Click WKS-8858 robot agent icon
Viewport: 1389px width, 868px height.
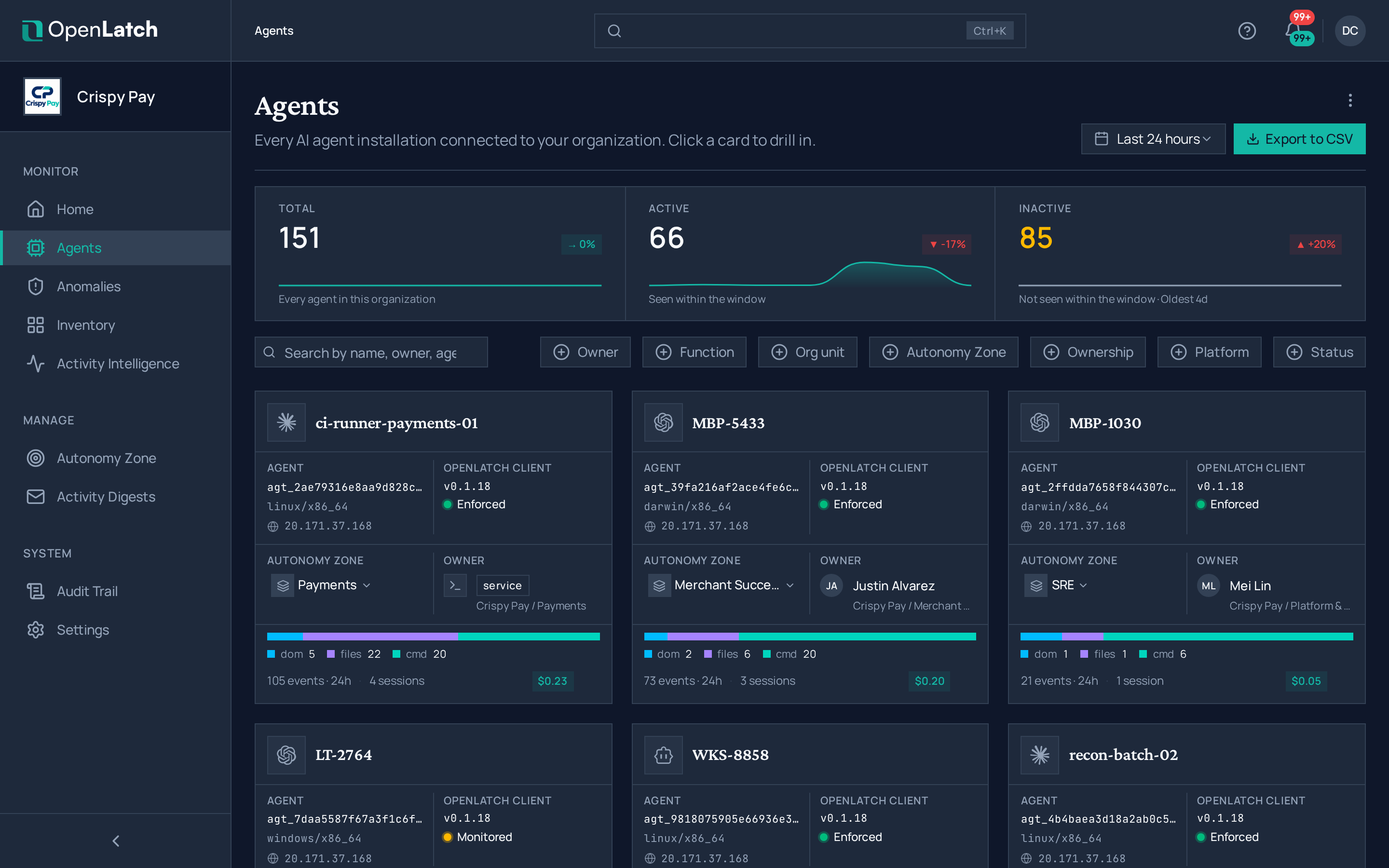coord(663,755)
